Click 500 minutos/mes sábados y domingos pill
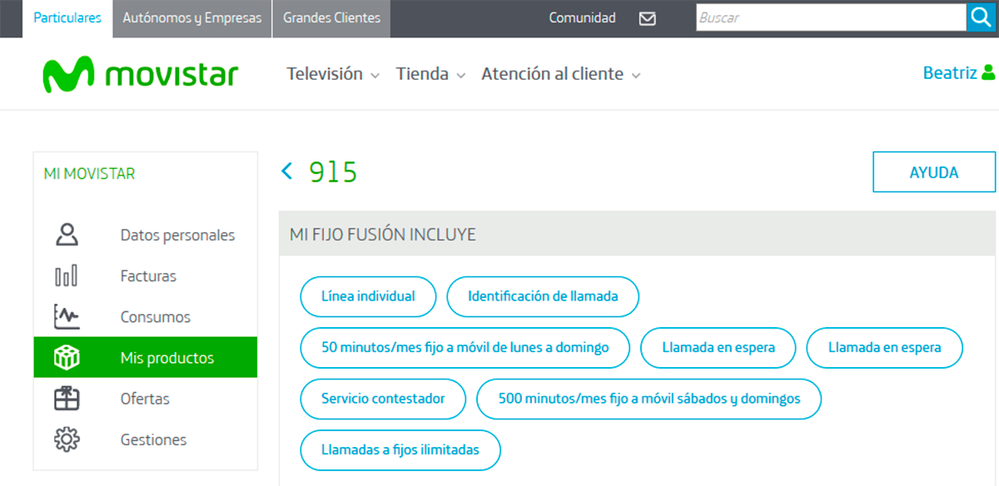Image resolution: width=999 pixels, height=486 pixels. tap(649, 399)
